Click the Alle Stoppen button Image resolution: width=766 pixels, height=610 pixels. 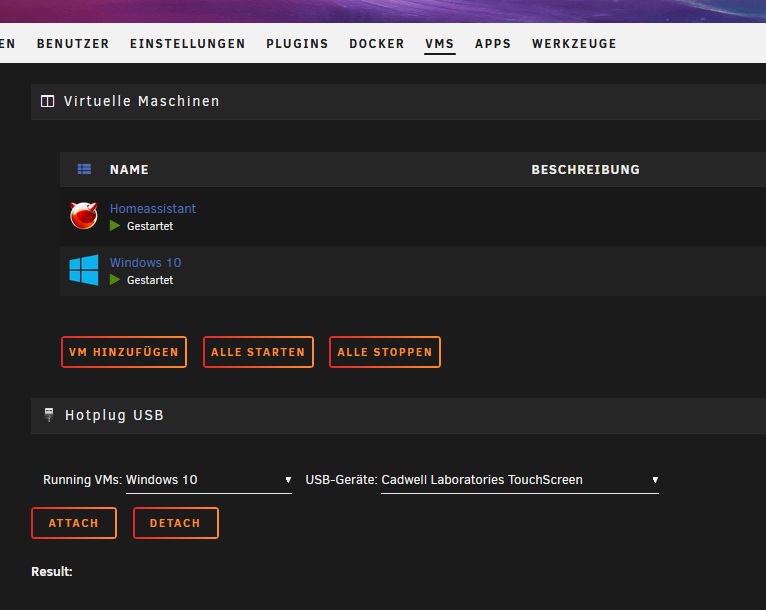pos(385,352)
